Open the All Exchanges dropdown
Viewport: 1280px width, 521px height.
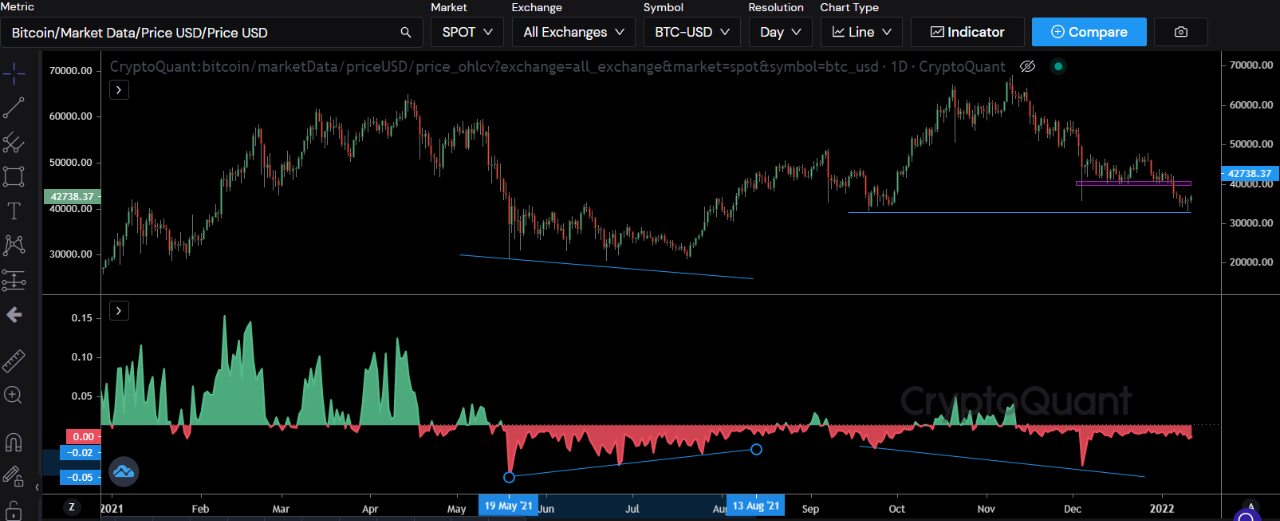tap(574, 32)
